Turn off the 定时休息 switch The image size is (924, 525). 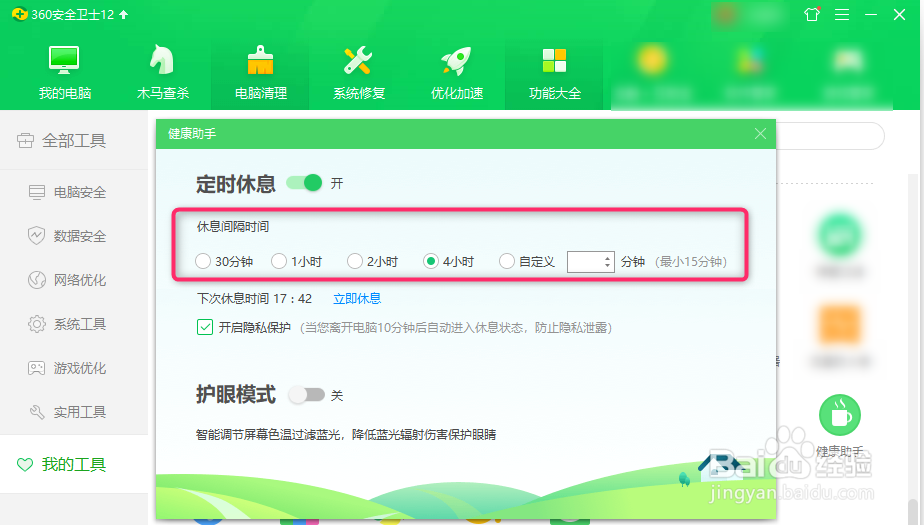304,183
